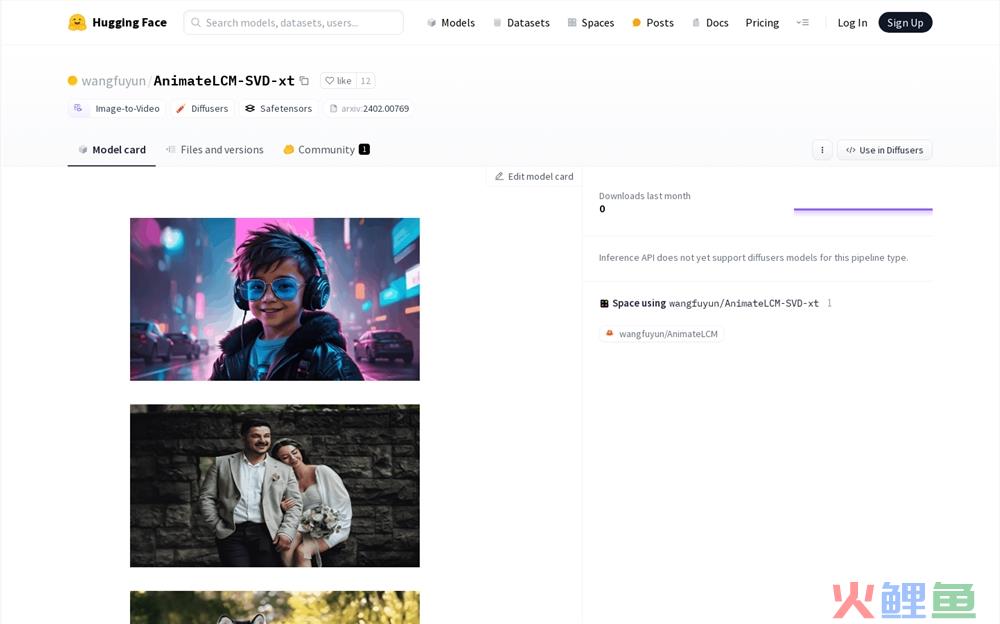Go to Models in the navigation
This screenshot has width=1000, height=624.
[x=451, y=22]
